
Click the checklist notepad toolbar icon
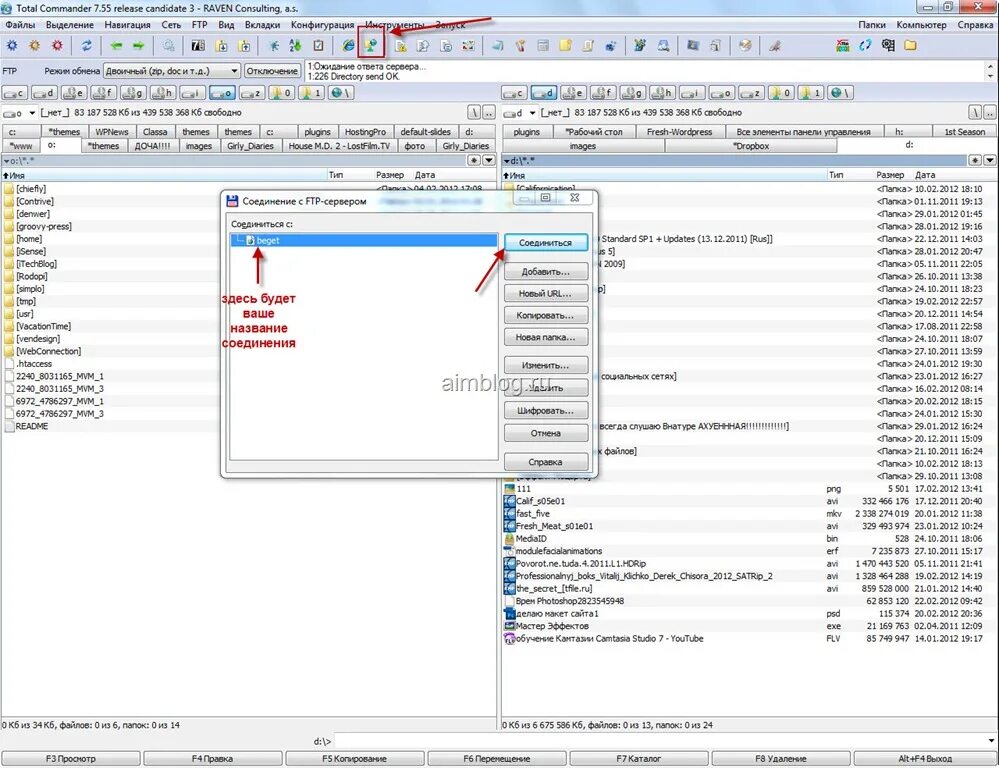(x=318, y=45)
